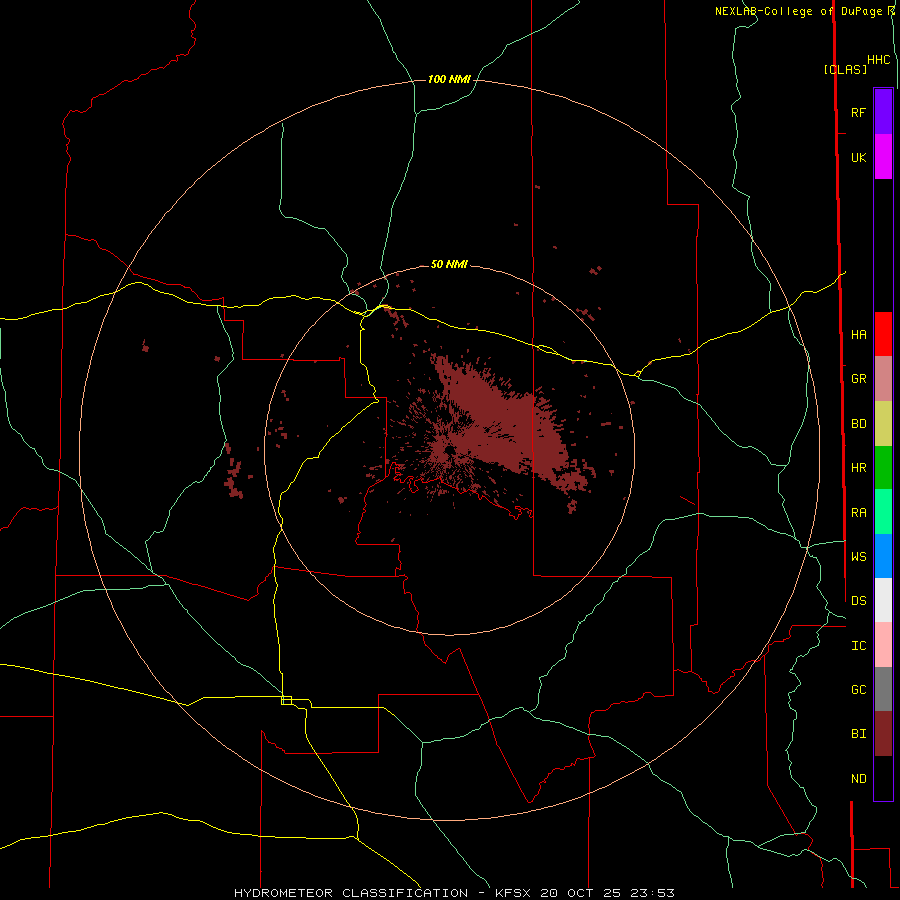
Task: Click the BI legend label
Action: [x=858, y=734]
